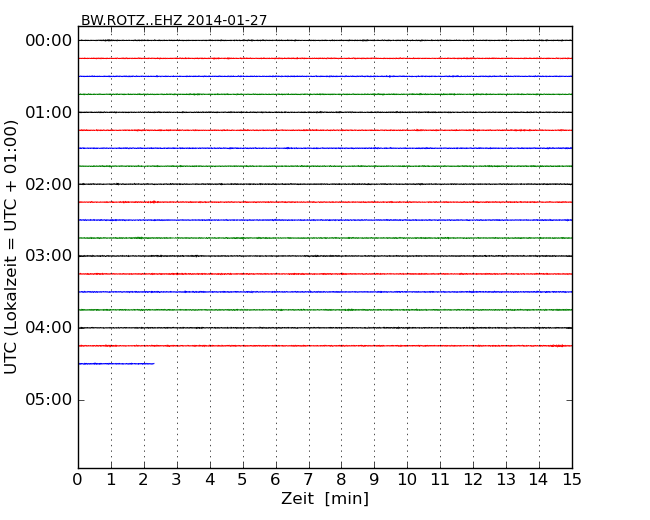This screenshot has height=520, width=650.
Task: Click the plot title BW.ROTZ..EHZ 2014-01-27
Action: click(x=174, y=20)
